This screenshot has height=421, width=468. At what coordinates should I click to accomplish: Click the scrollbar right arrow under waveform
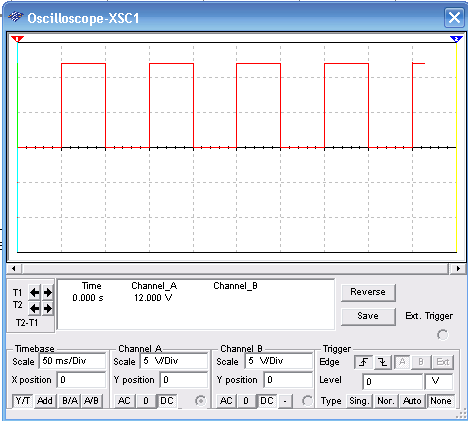point(458,269)
